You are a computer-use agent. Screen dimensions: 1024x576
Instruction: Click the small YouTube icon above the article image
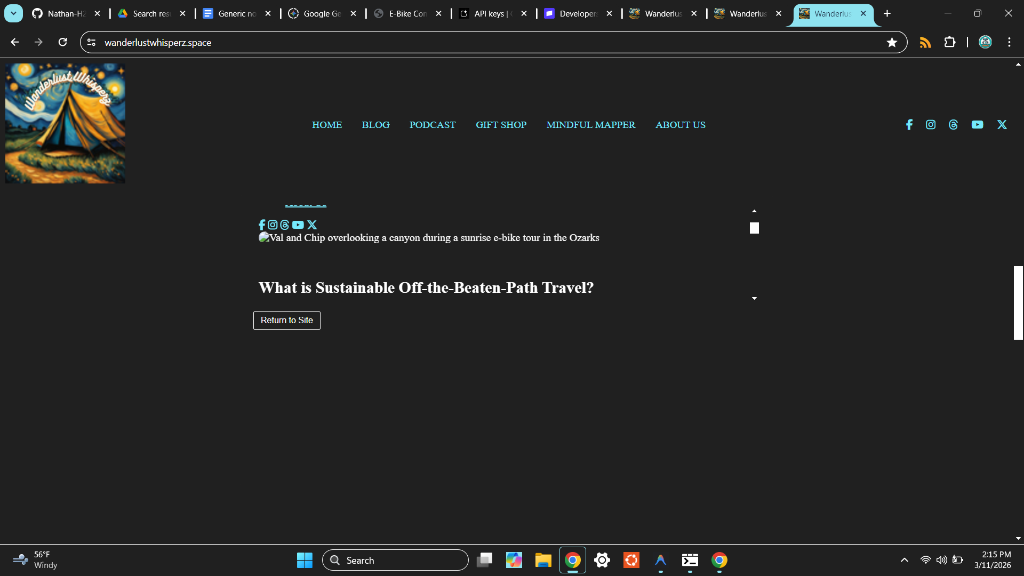(x=298, y=225)
